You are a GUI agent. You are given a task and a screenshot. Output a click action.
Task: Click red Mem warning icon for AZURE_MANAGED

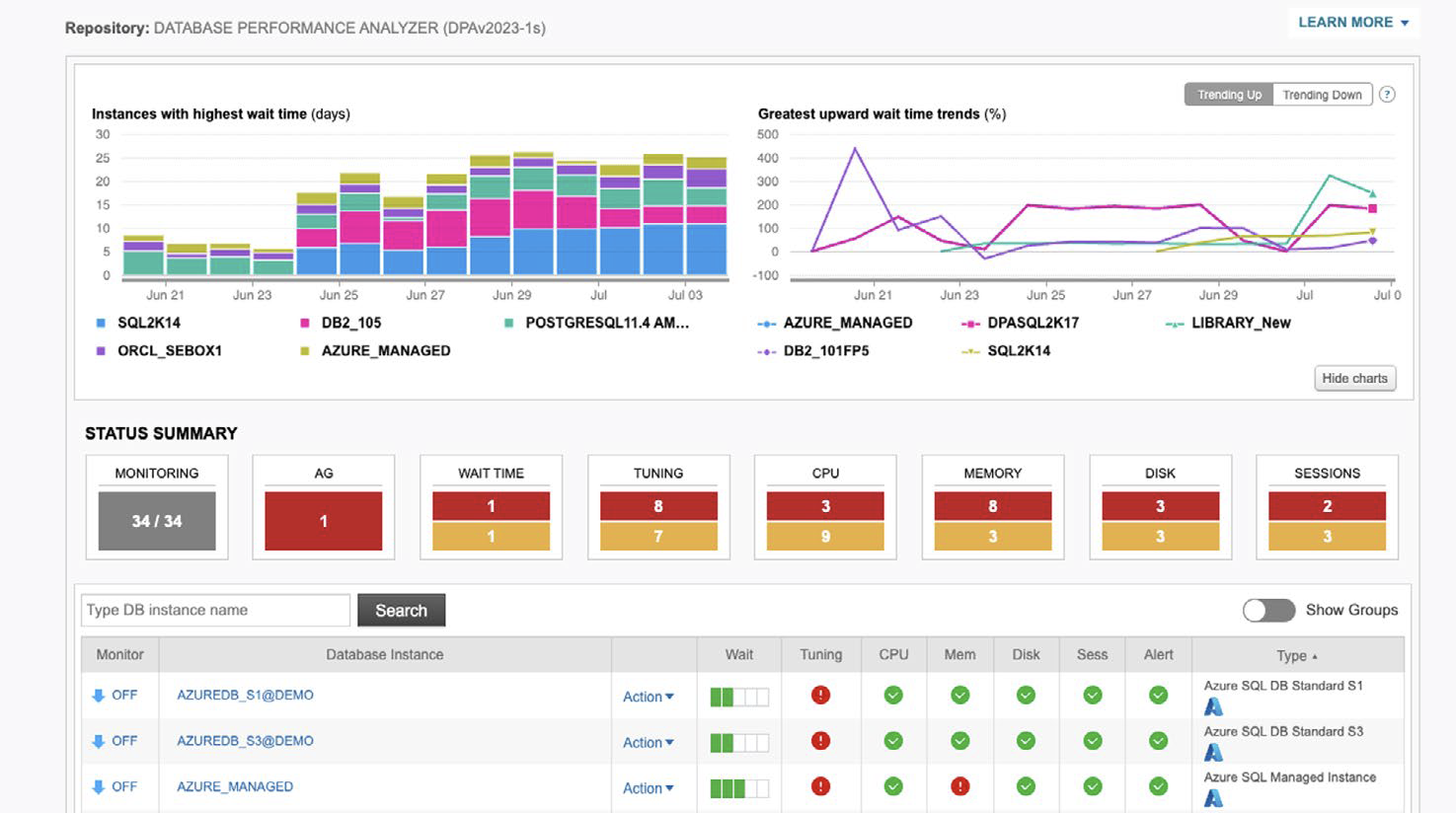(x=959, y=786)
